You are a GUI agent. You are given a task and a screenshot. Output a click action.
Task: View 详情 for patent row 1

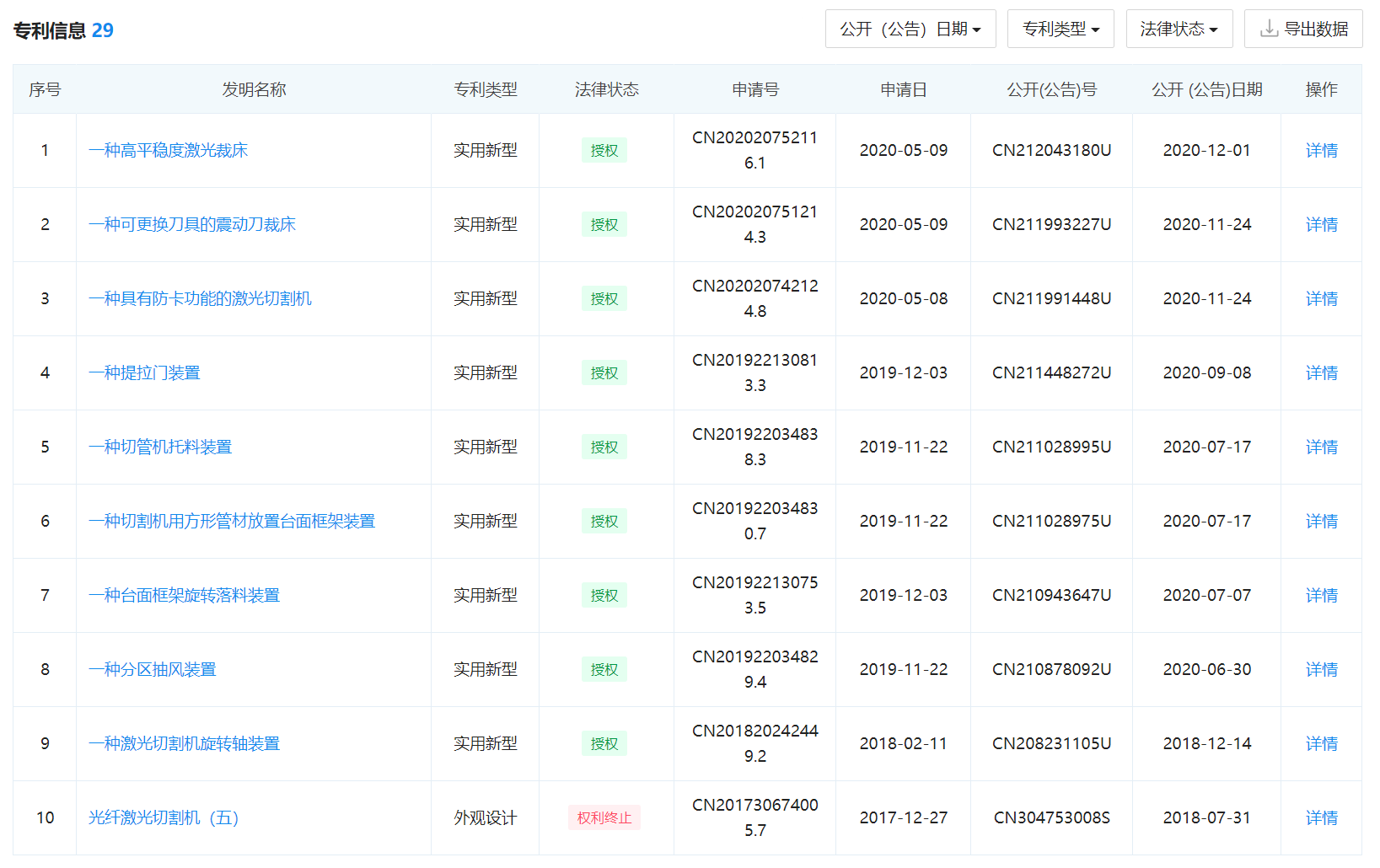[1321, 151]
